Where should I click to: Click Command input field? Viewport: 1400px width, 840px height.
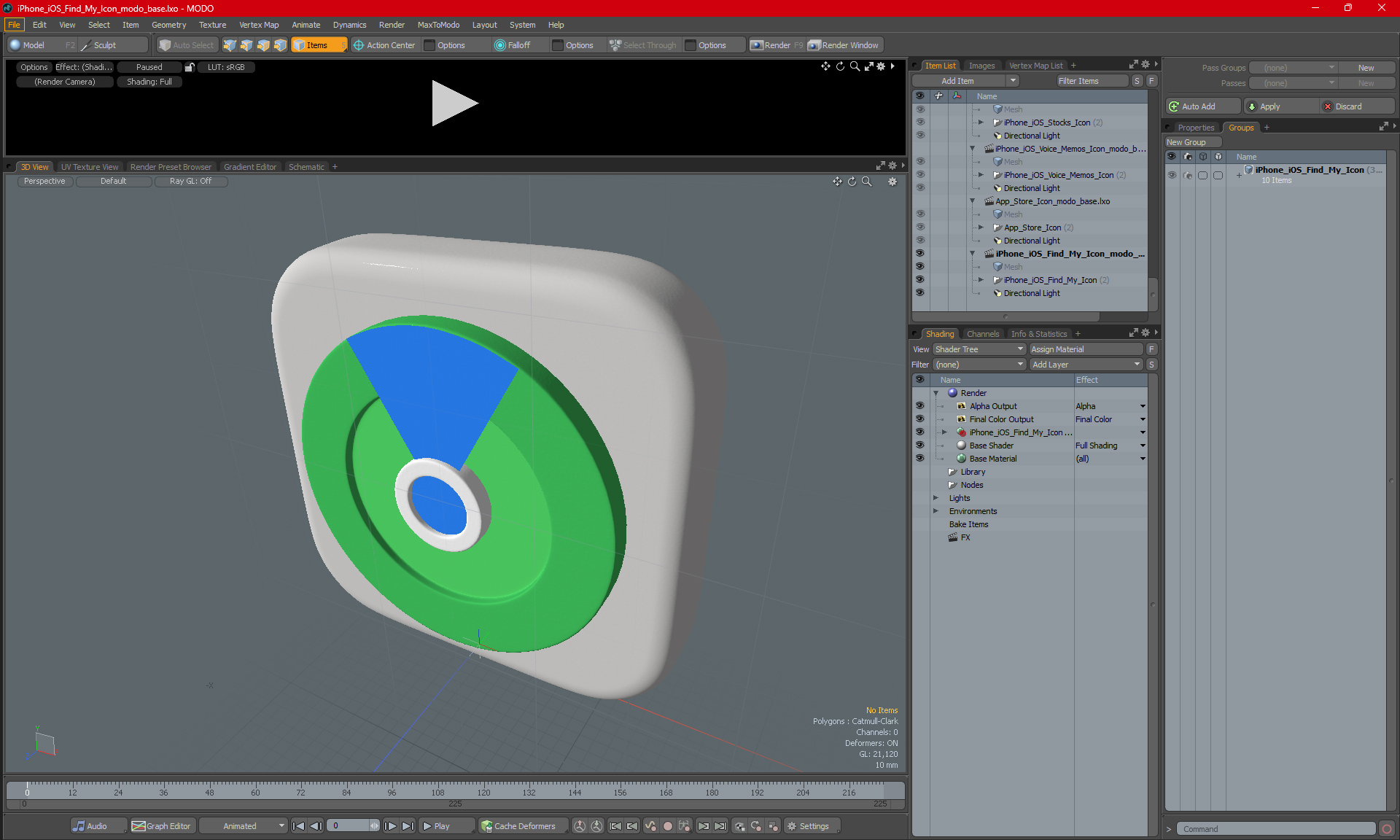pyautogui.click(x=1277, y=829)
